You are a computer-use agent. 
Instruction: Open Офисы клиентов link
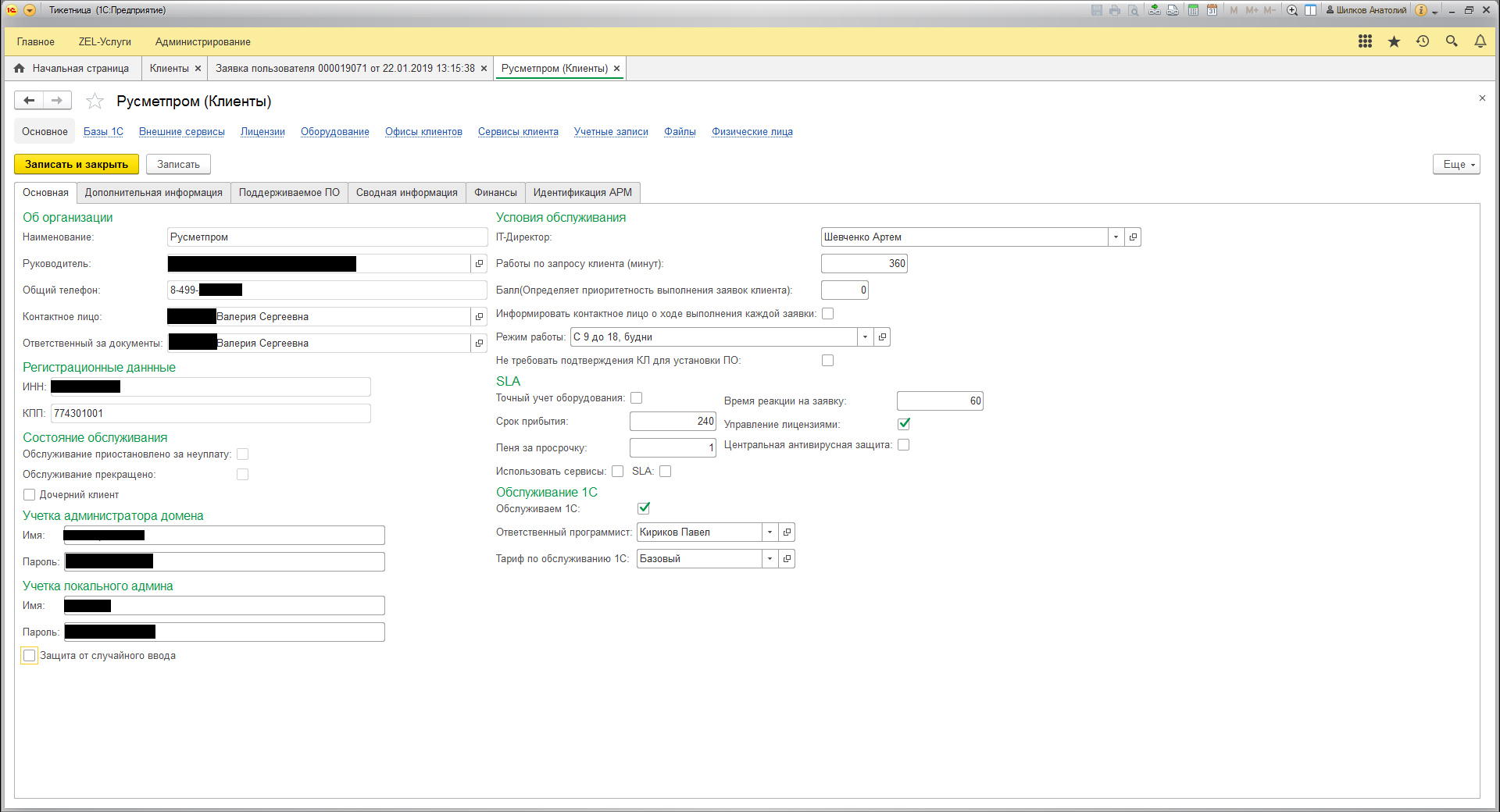[423, 132]
